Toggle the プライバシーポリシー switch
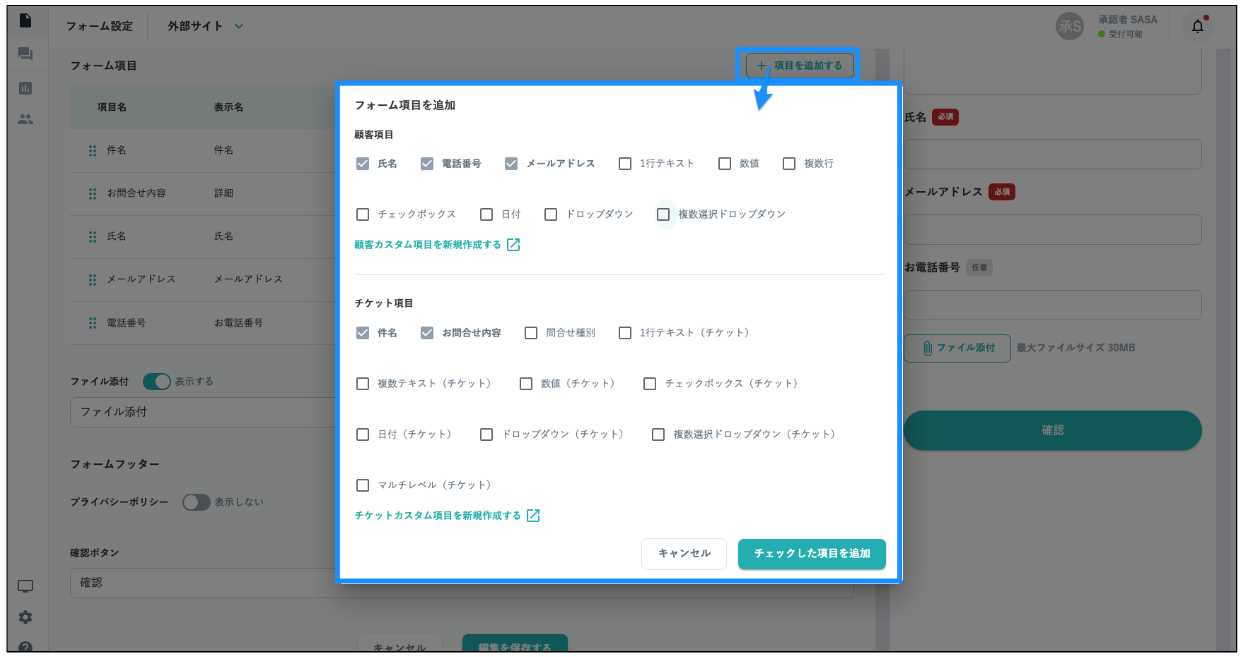The width and height of the screenshot is (1240, 657). coord(196,502)
